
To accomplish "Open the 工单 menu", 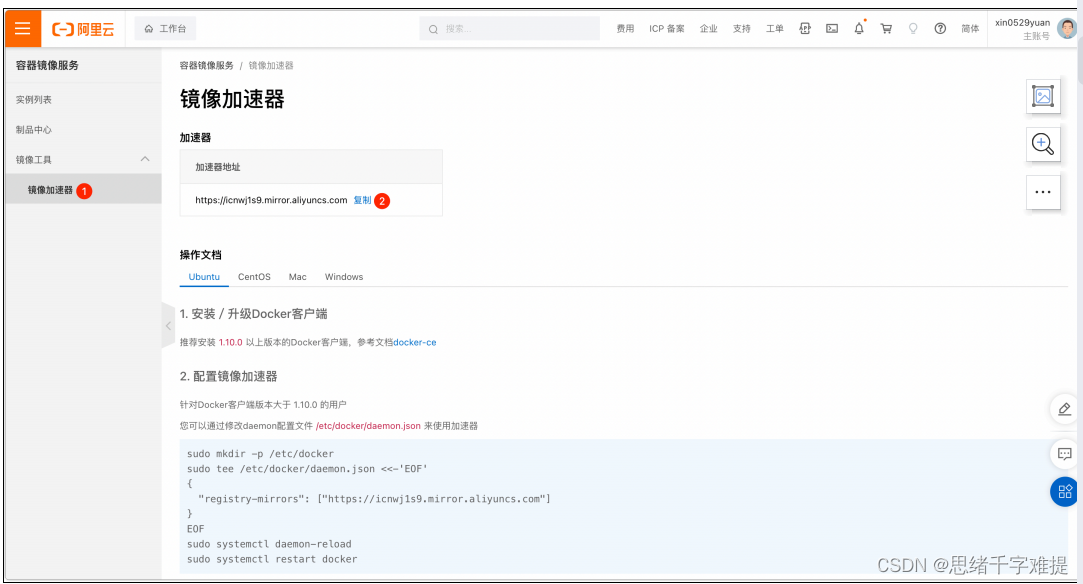I will coord(775,29).
